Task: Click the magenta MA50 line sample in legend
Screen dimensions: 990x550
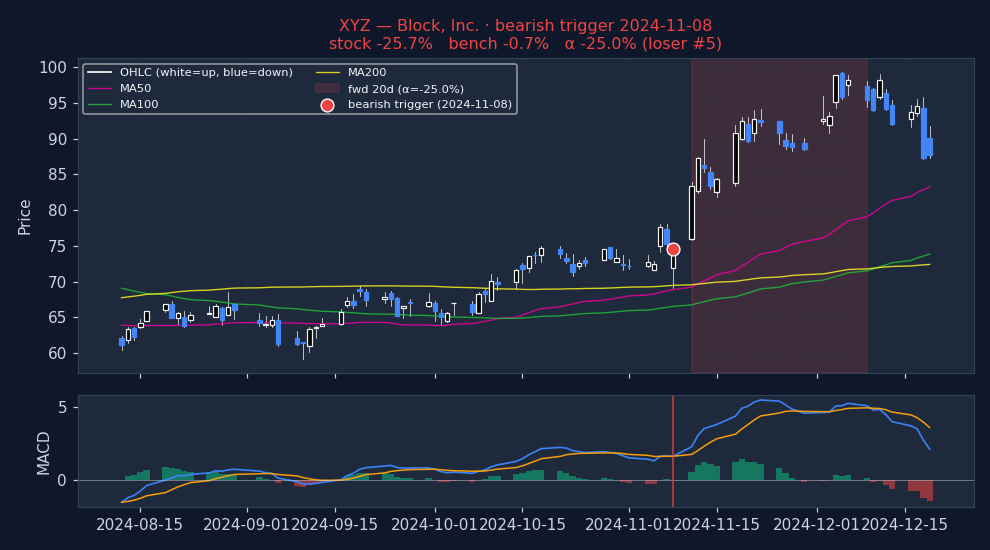Action: point(99,88)
